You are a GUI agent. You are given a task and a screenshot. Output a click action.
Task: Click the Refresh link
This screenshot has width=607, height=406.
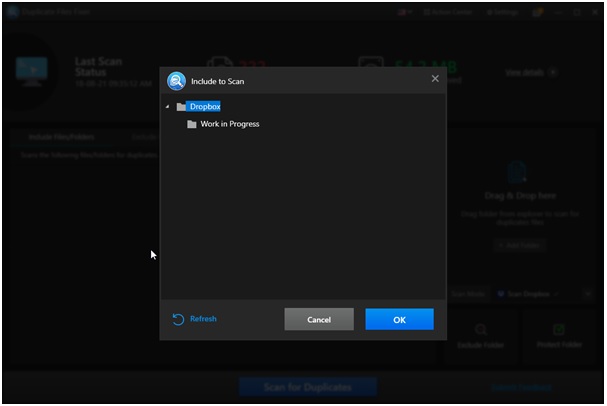[x=203, y=319]
